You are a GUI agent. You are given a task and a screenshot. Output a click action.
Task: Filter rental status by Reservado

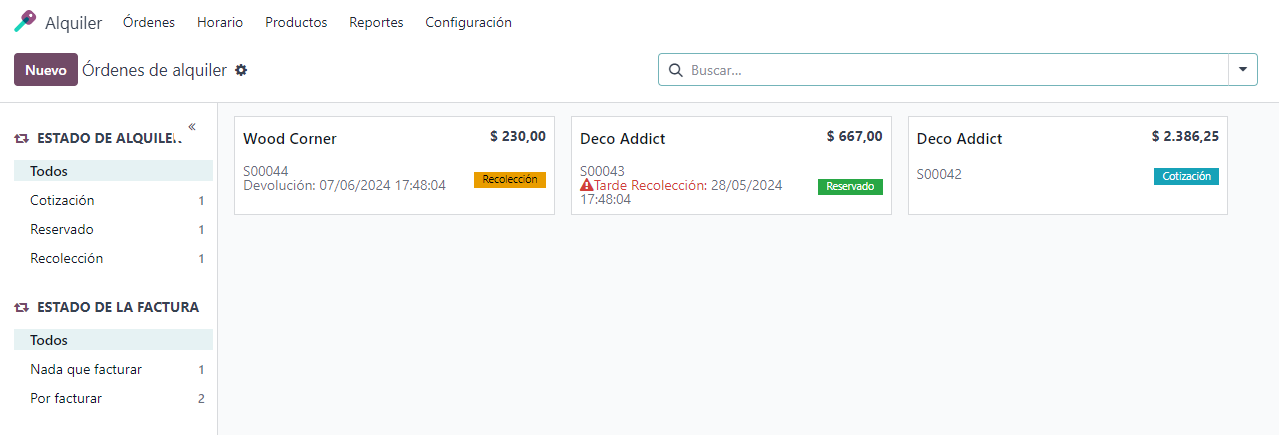(x=62, y=229)
